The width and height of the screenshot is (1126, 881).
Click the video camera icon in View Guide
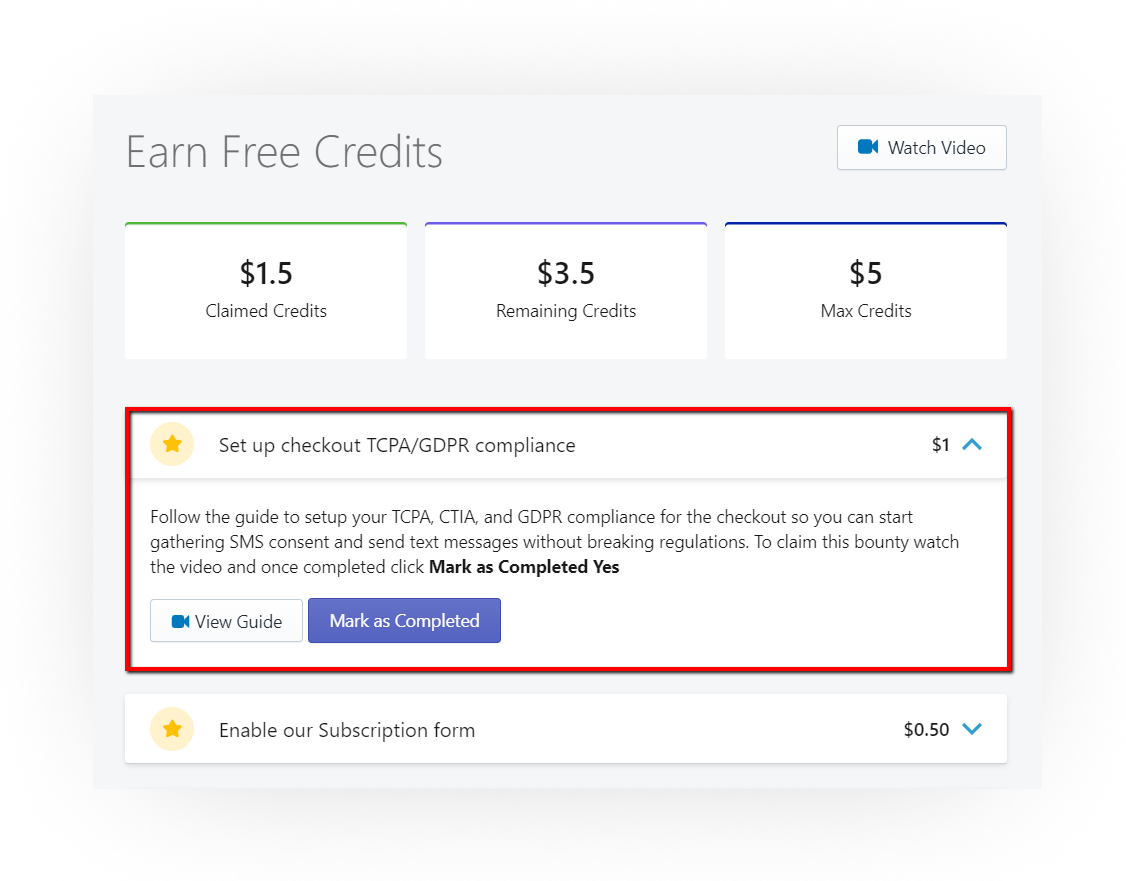[x=180, y=621]
